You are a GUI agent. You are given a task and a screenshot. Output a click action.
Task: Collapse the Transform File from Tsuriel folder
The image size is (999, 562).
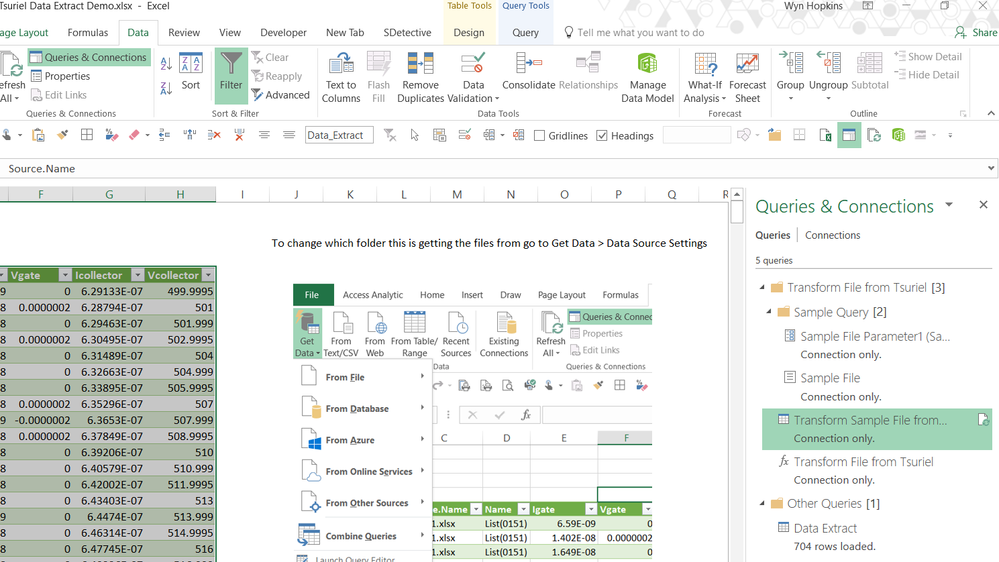(762, 287)
